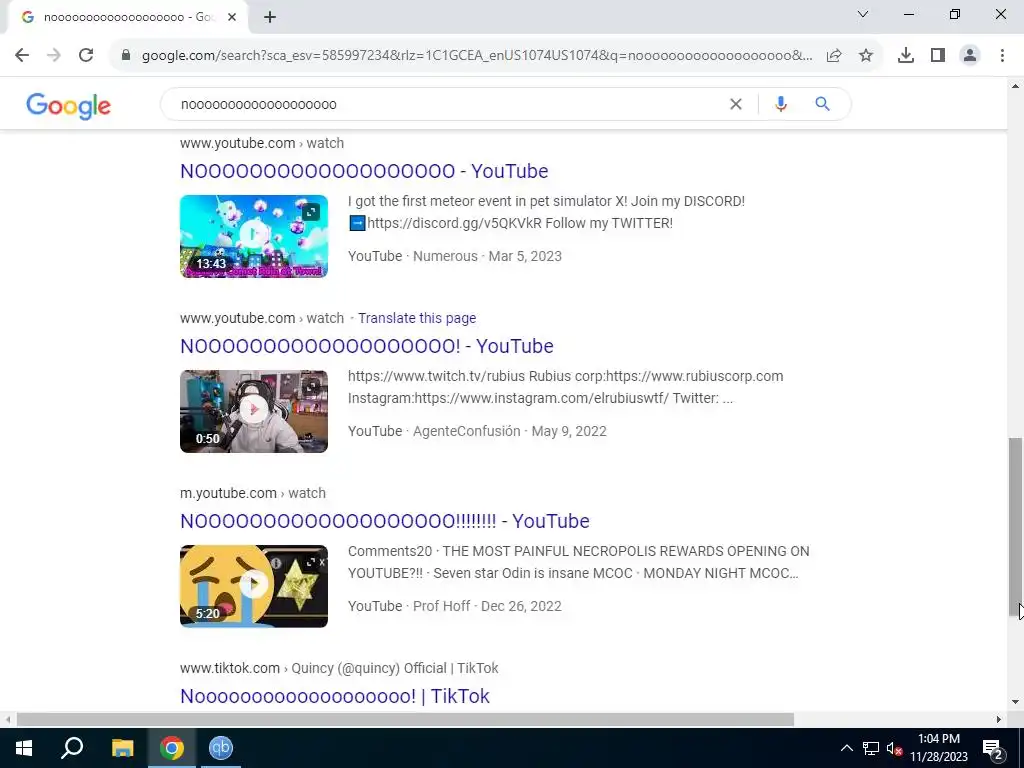Open the Nooooo! | TikTok result
1024x768 pixels.
pos(334,696)
